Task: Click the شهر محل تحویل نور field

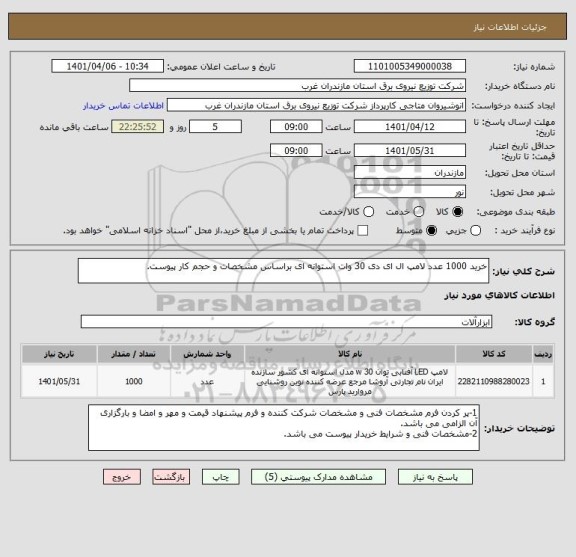Action: tap(410, 192)
